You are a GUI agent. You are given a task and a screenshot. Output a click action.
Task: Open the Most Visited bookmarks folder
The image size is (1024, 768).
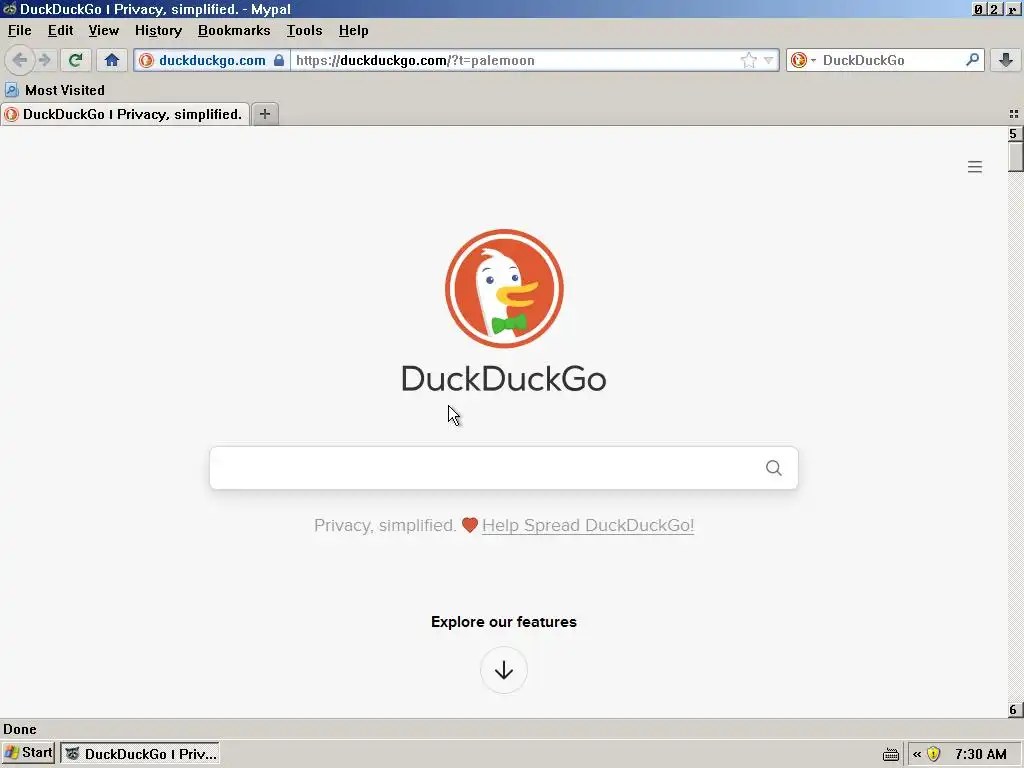(x=55, y=90)
